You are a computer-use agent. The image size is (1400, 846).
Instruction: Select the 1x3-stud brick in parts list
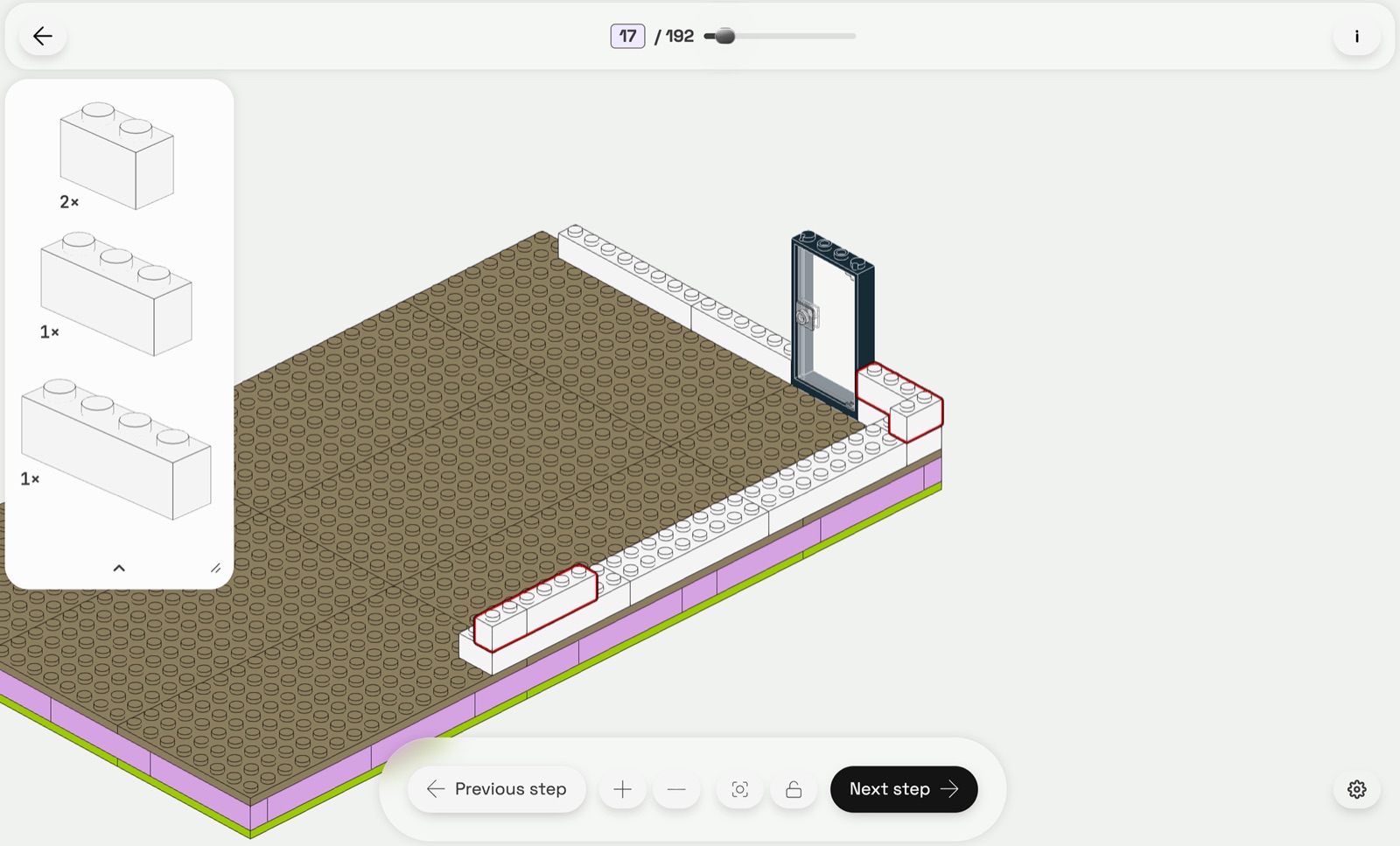(115, 294)
